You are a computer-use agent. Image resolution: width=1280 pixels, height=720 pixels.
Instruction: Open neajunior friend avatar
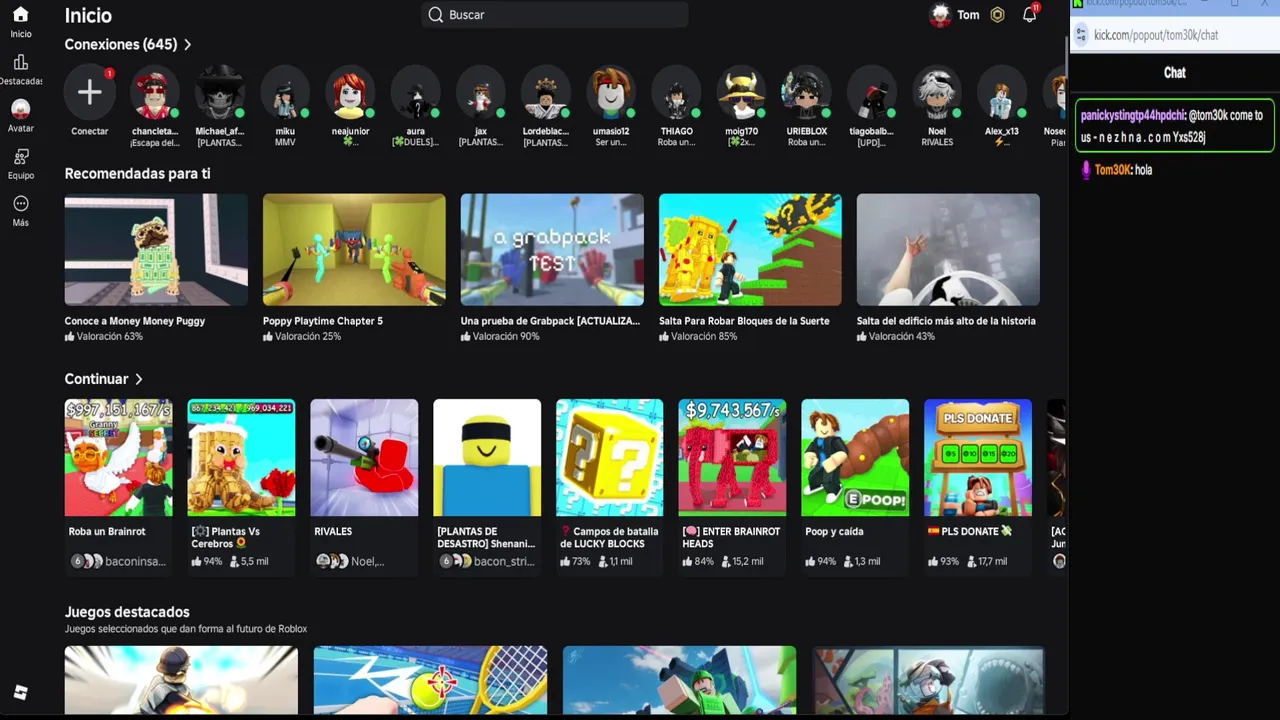[350, 92]
